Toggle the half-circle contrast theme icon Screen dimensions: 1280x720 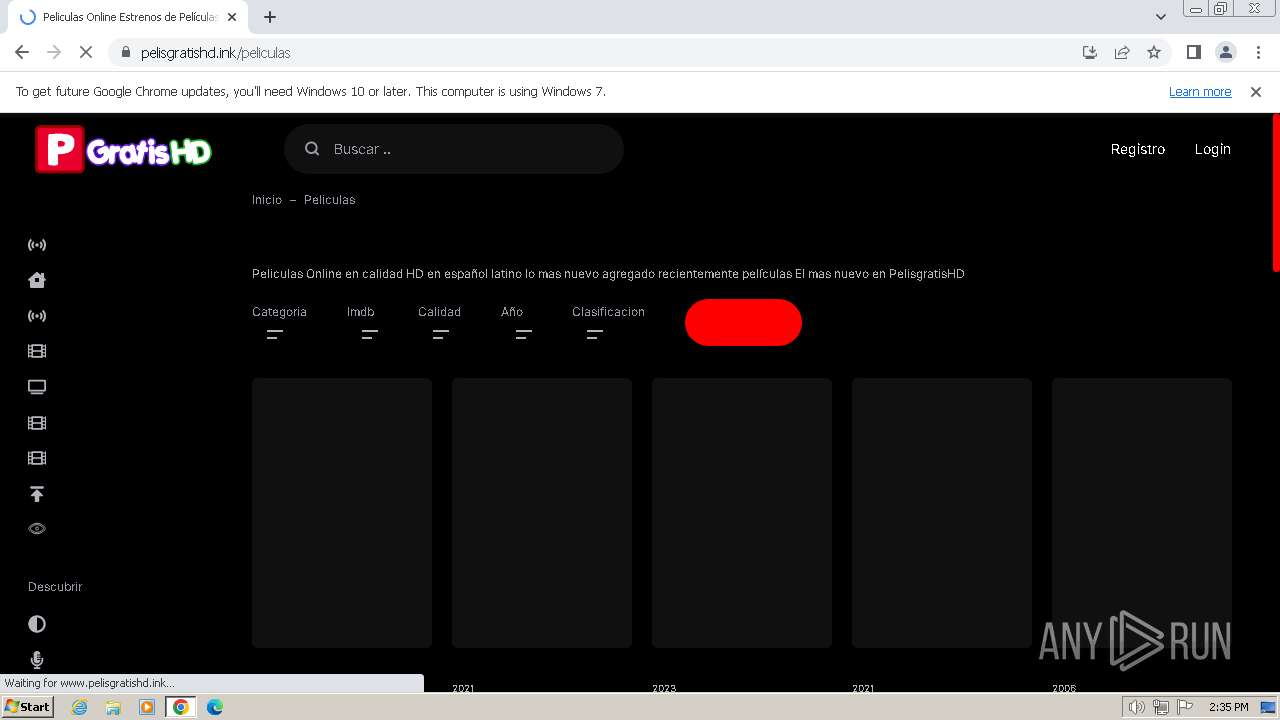tap(37, 624)
